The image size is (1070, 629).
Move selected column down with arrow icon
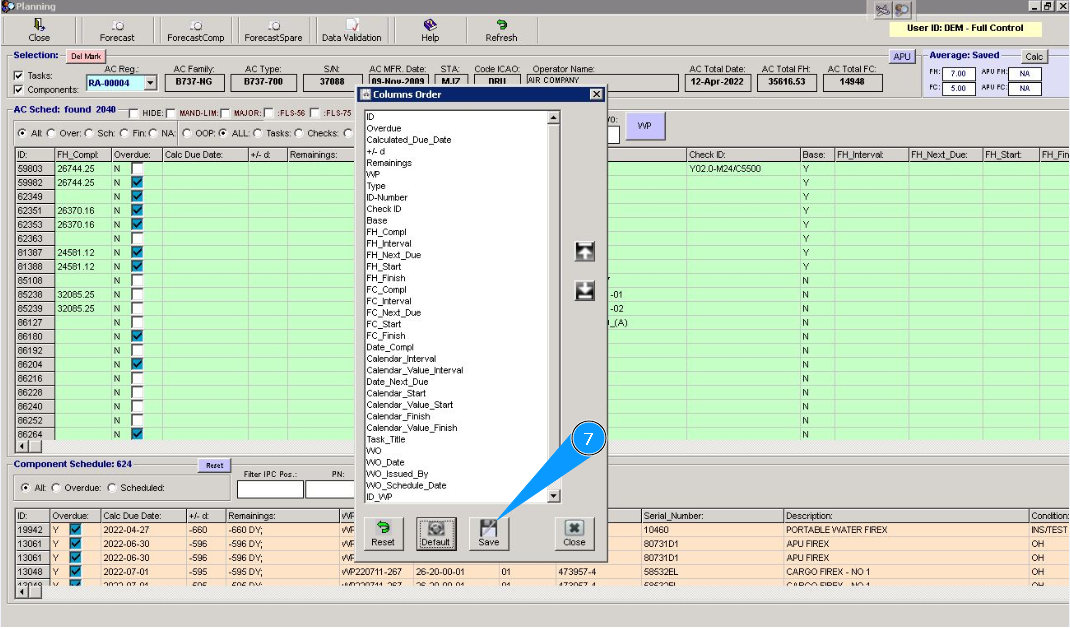(x=585, y=291)
